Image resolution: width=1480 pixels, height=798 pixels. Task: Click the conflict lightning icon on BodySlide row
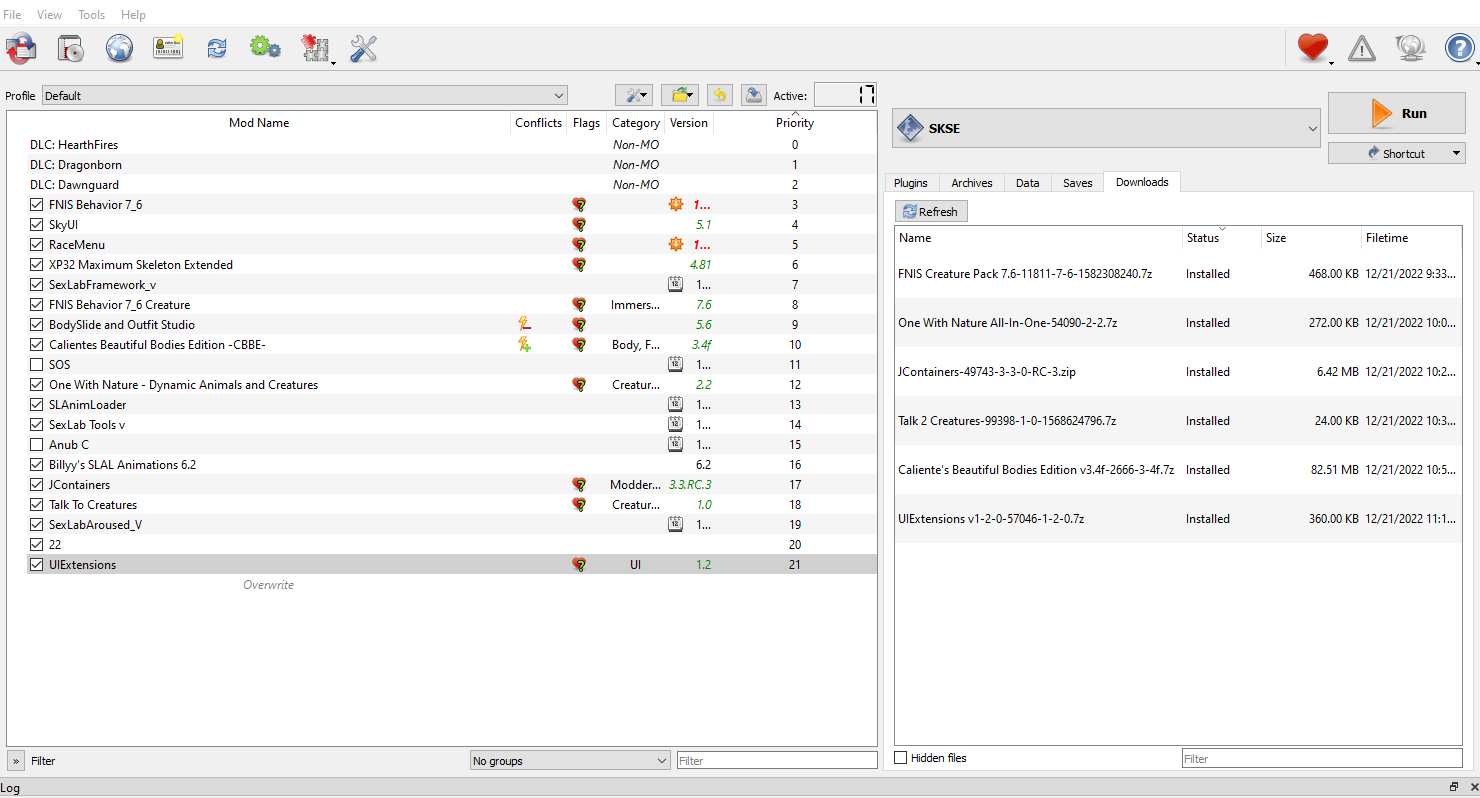[524, 324]
